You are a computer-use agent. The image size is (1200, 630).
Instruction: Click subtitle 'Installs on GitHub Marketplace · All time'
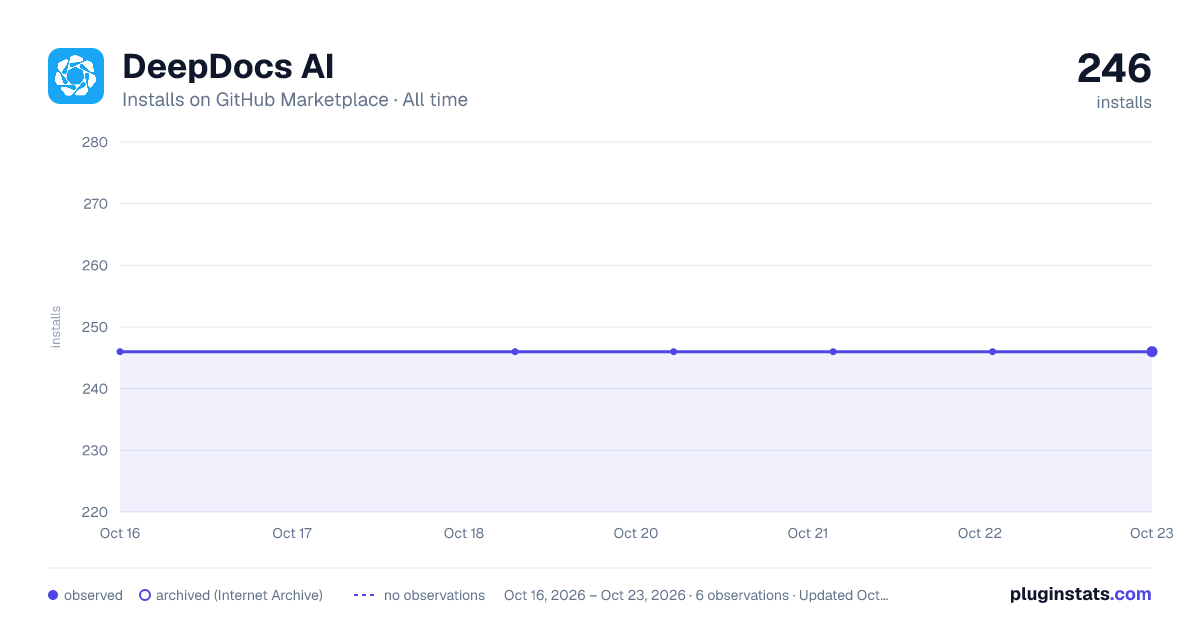295,100
